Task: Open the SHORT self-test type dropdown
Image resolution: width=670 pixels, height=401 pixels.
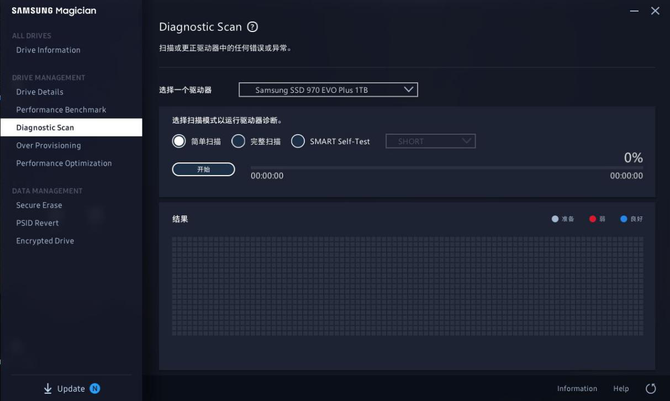Action: [x=430, y=141]
